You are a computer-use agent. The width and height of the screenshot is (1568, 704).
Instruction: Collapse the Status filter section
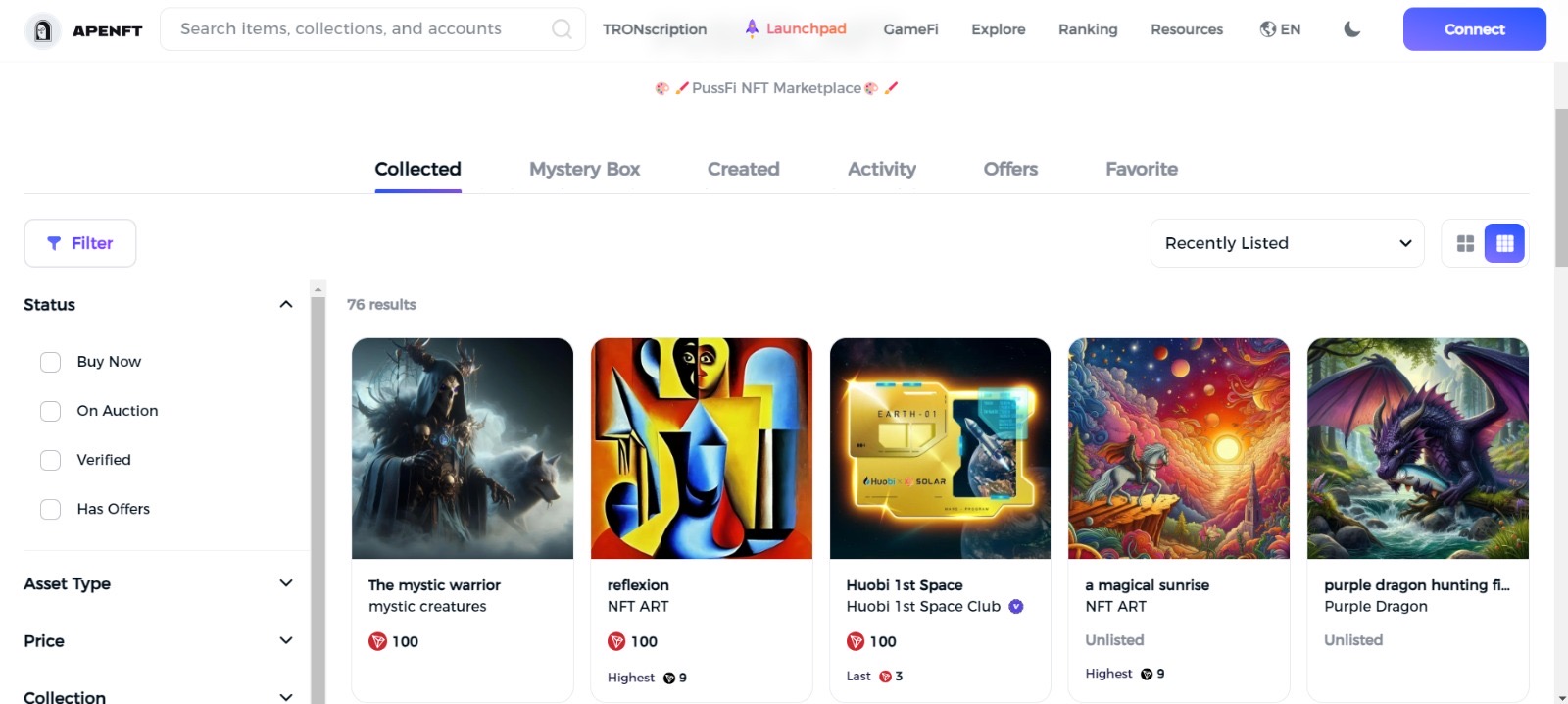tap(285, 305)
